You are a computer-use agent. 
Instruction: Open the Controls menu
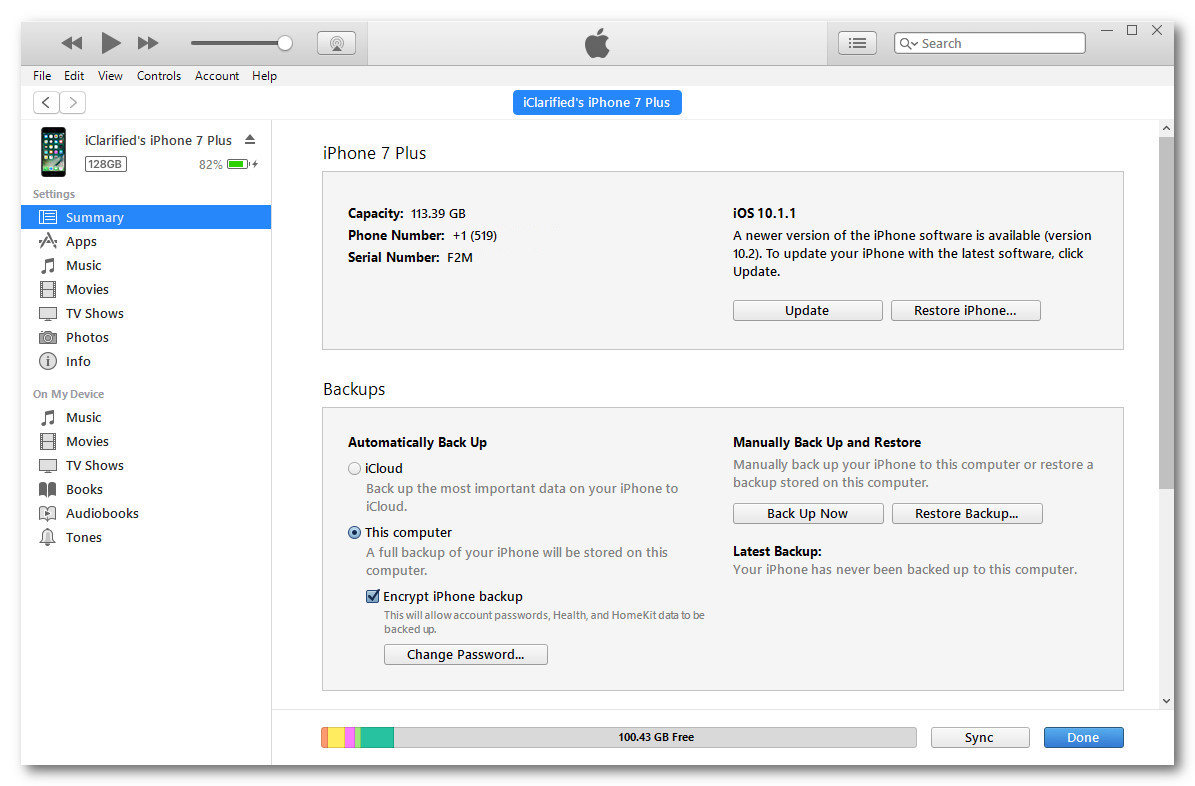(159, 76)
